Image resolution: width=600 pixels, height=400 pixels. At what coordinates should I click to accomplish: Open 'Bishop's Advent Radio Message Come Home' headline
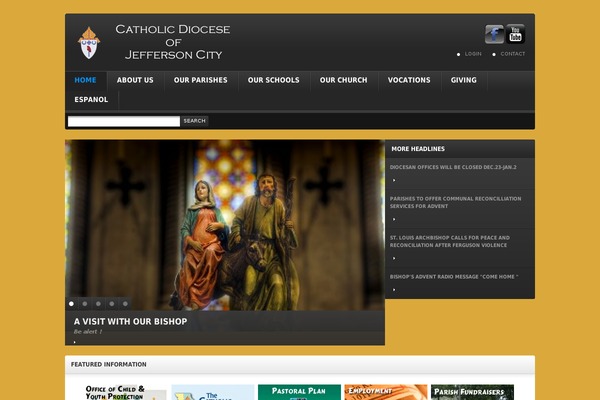[x=454, y=277]
